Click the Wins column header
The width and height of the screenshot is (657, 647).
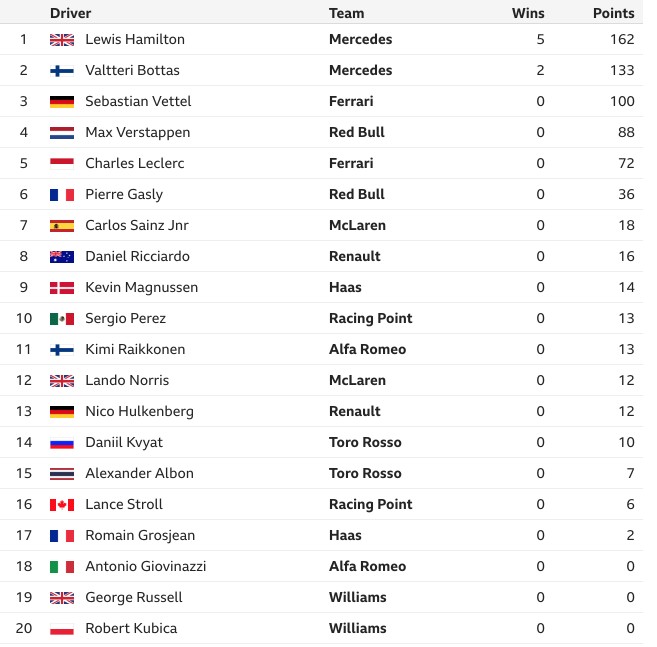pyautogui.click(x=528, y=13)
